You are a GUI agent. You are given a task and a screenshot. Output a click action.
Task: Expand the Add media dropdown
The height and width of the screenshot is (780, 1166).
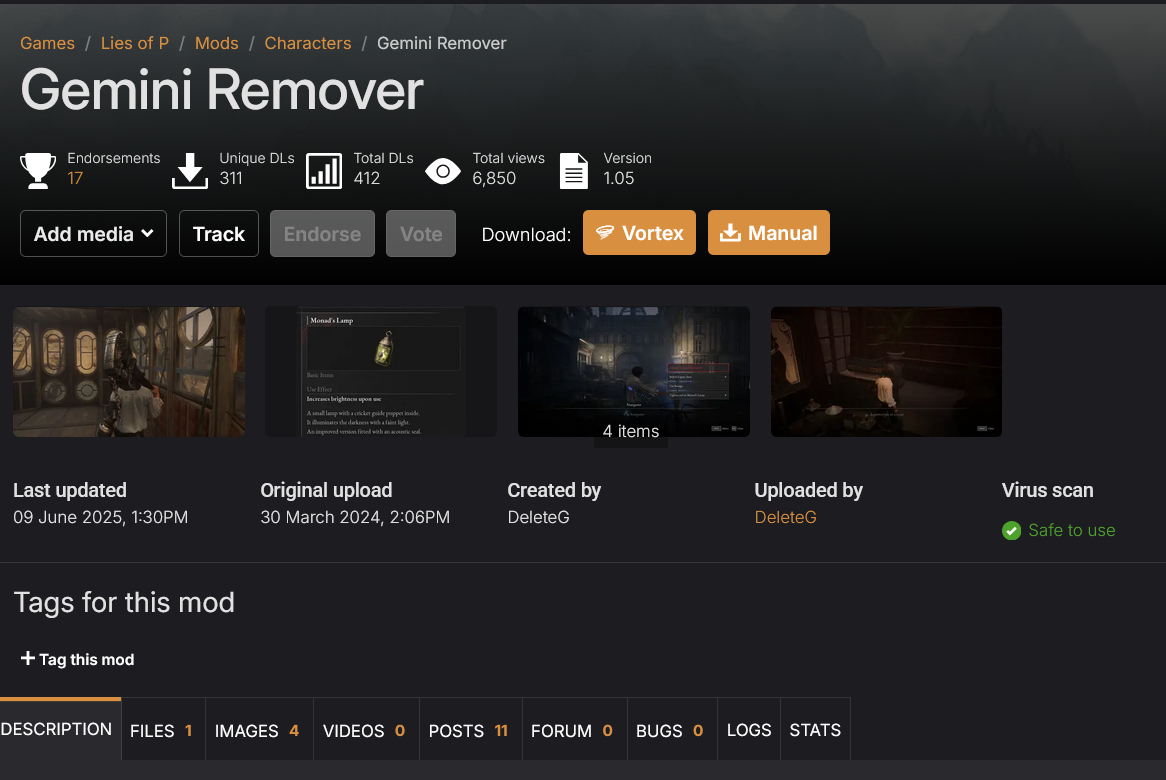(x=94, y=233)
